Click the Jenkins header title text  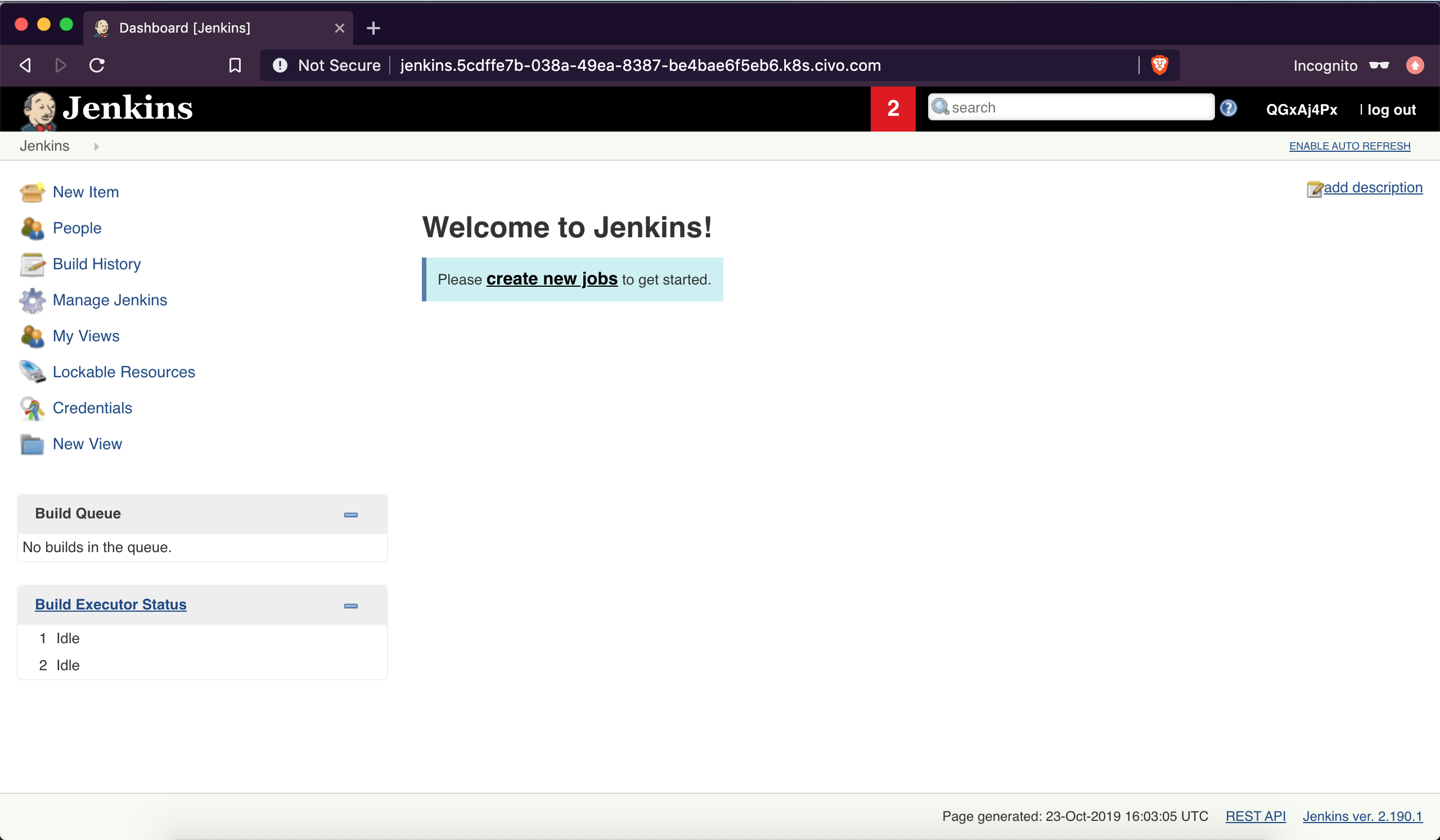[x=128, y=108]
